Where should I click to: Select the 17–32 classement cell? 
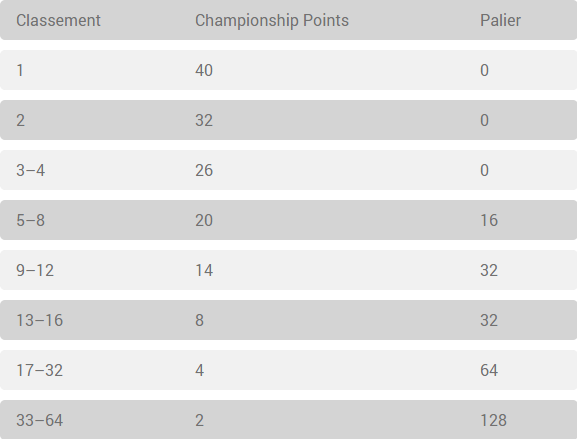(x=39, y=370)
